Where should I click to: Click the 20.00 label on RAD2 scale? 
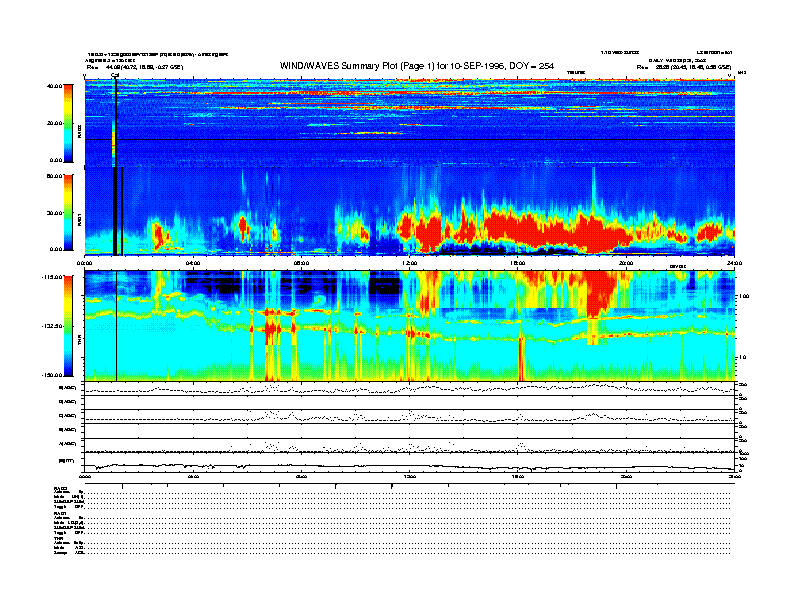coord(54,123)
